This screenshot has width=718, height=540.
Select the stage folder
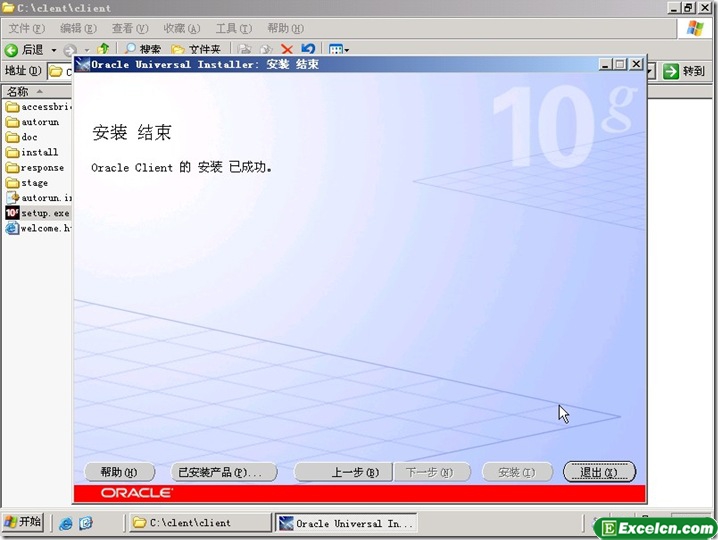click(27, 183)
